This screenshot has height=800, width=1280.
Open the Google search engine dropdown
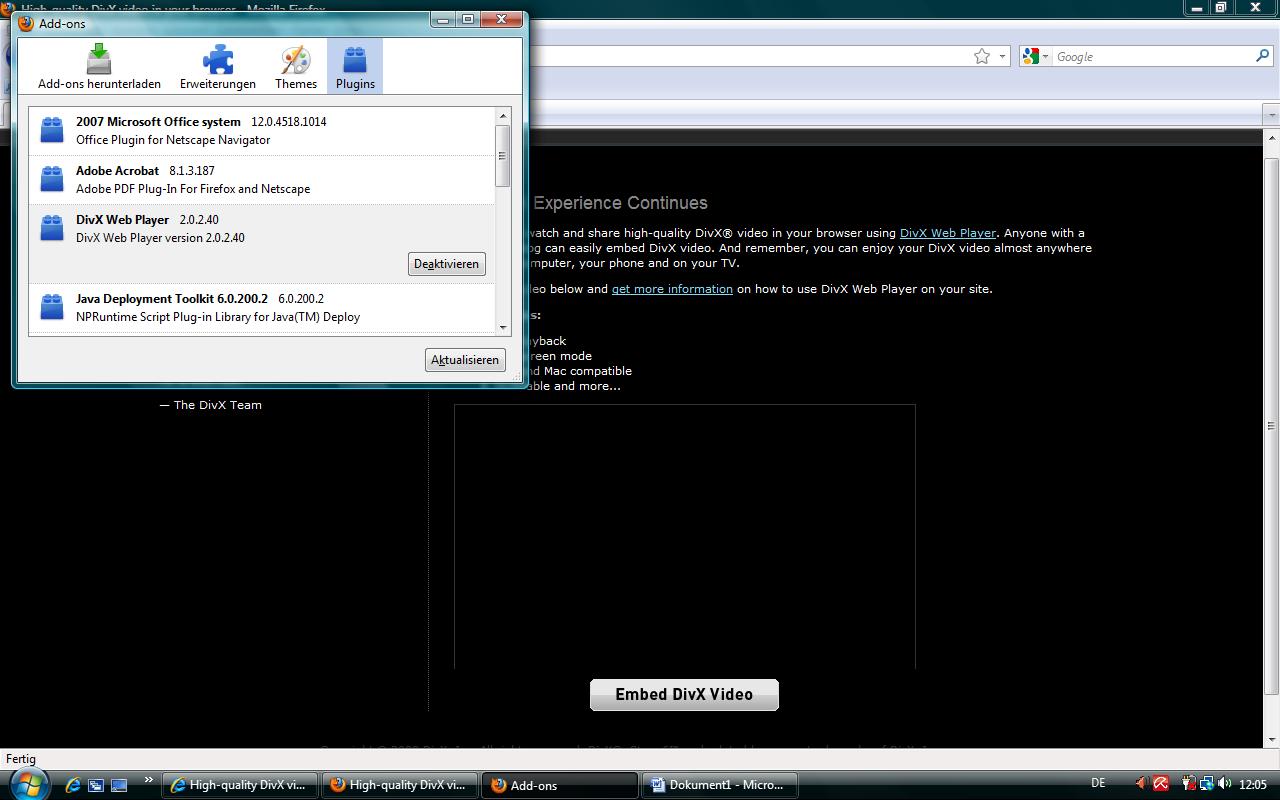[1036, 57]
